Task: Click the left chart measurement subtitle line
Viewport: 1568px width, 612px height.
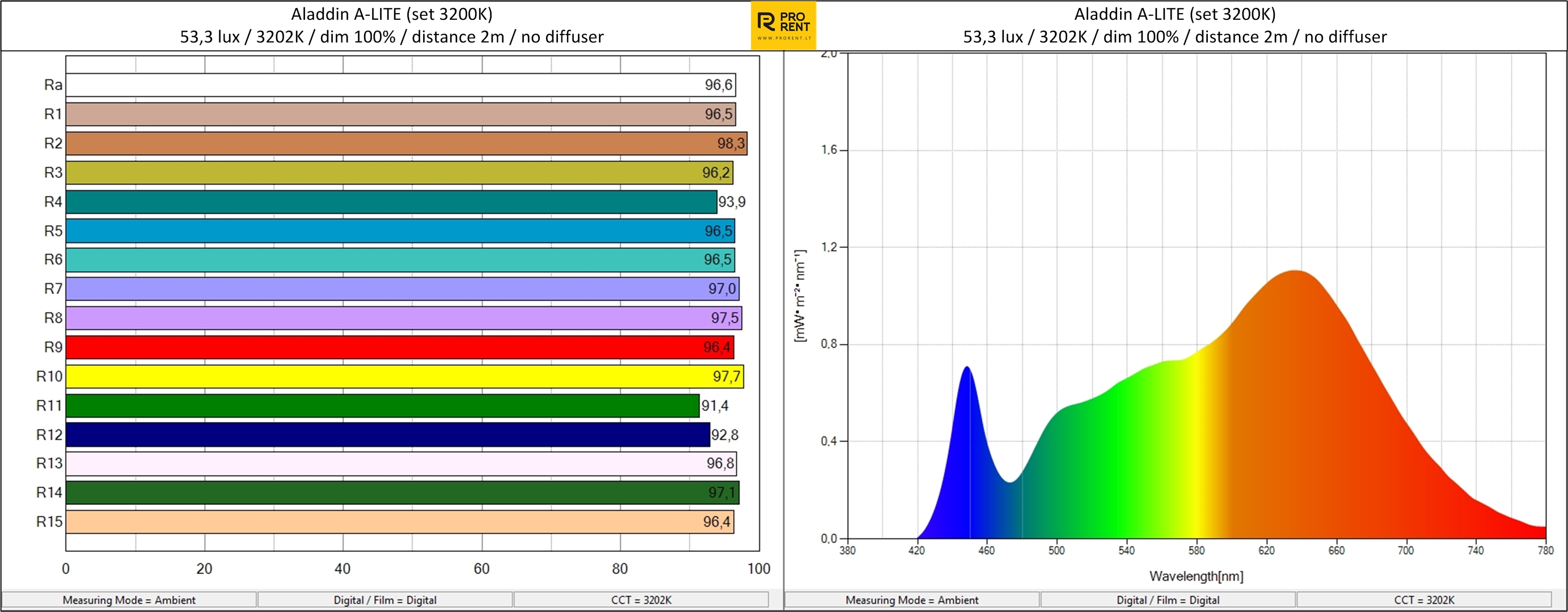Action: coord(392,36)
